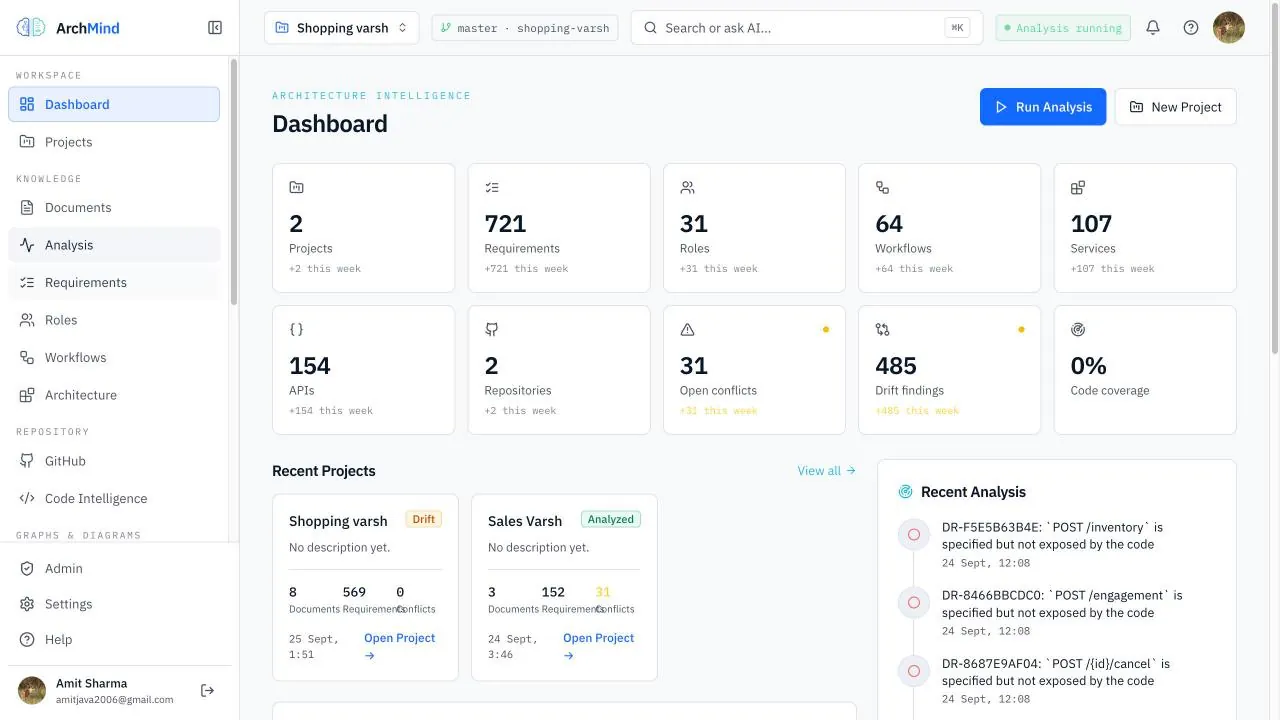Open Admin in sidebar
The height and width of the screenshot is (720, 1280).
pyautogui.click(x=120, y=568)
